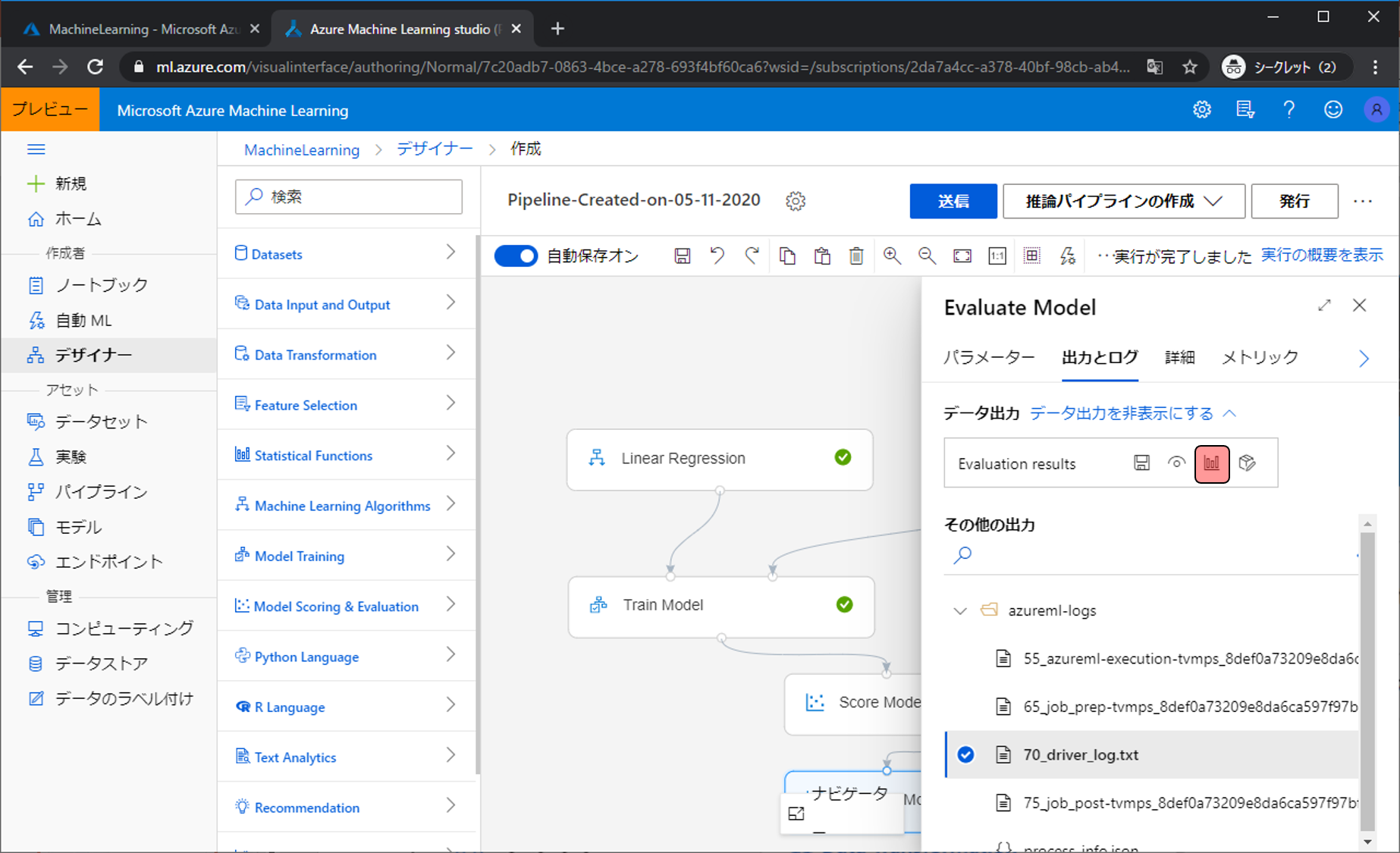Switch to the パラメーター tab
The width and height of the screenshot is (1400, 853).
[x=989, y=357]
